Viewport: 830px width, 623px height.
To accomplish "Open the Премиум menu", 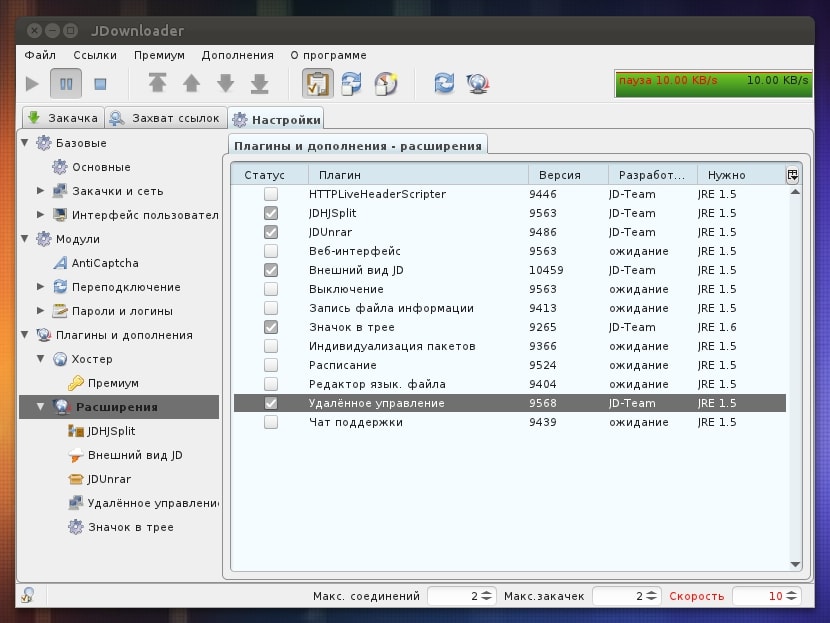I will point(159,55).
